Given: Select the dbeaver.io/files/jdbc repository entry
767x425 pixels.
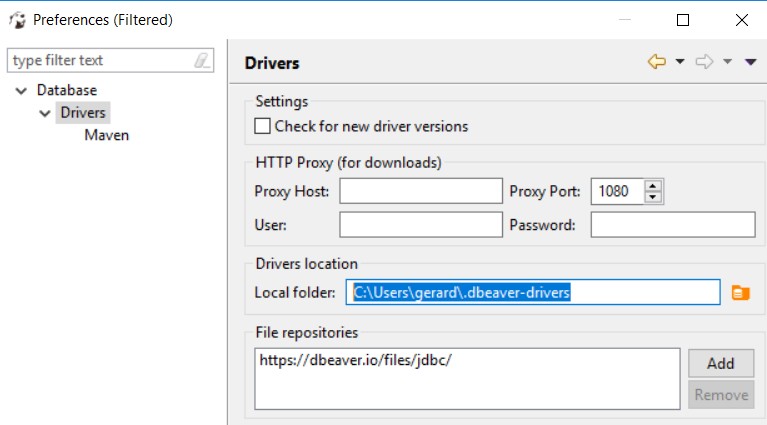Looking at the screenshot, I should pos(355,360).
